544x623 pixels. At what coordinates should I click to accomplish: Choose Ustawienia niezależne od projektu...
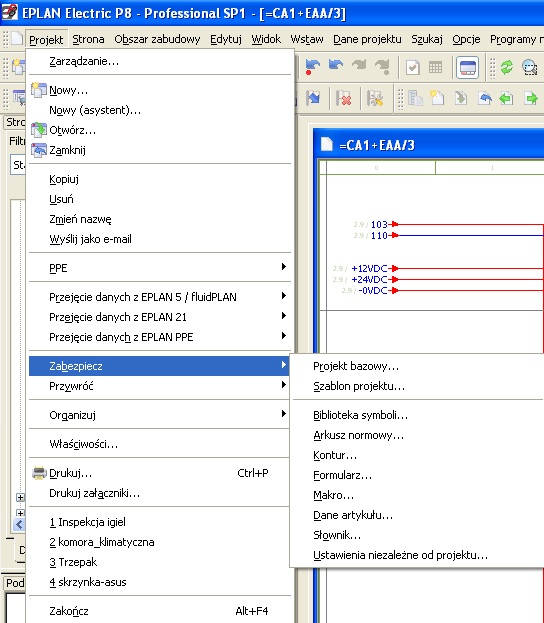coord(418,555)
